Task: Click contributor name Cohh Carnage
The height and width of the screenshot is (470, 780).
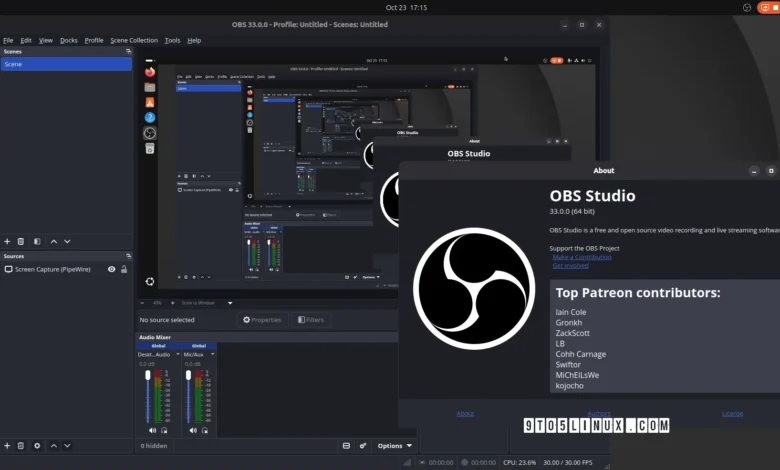Action: 581,354
